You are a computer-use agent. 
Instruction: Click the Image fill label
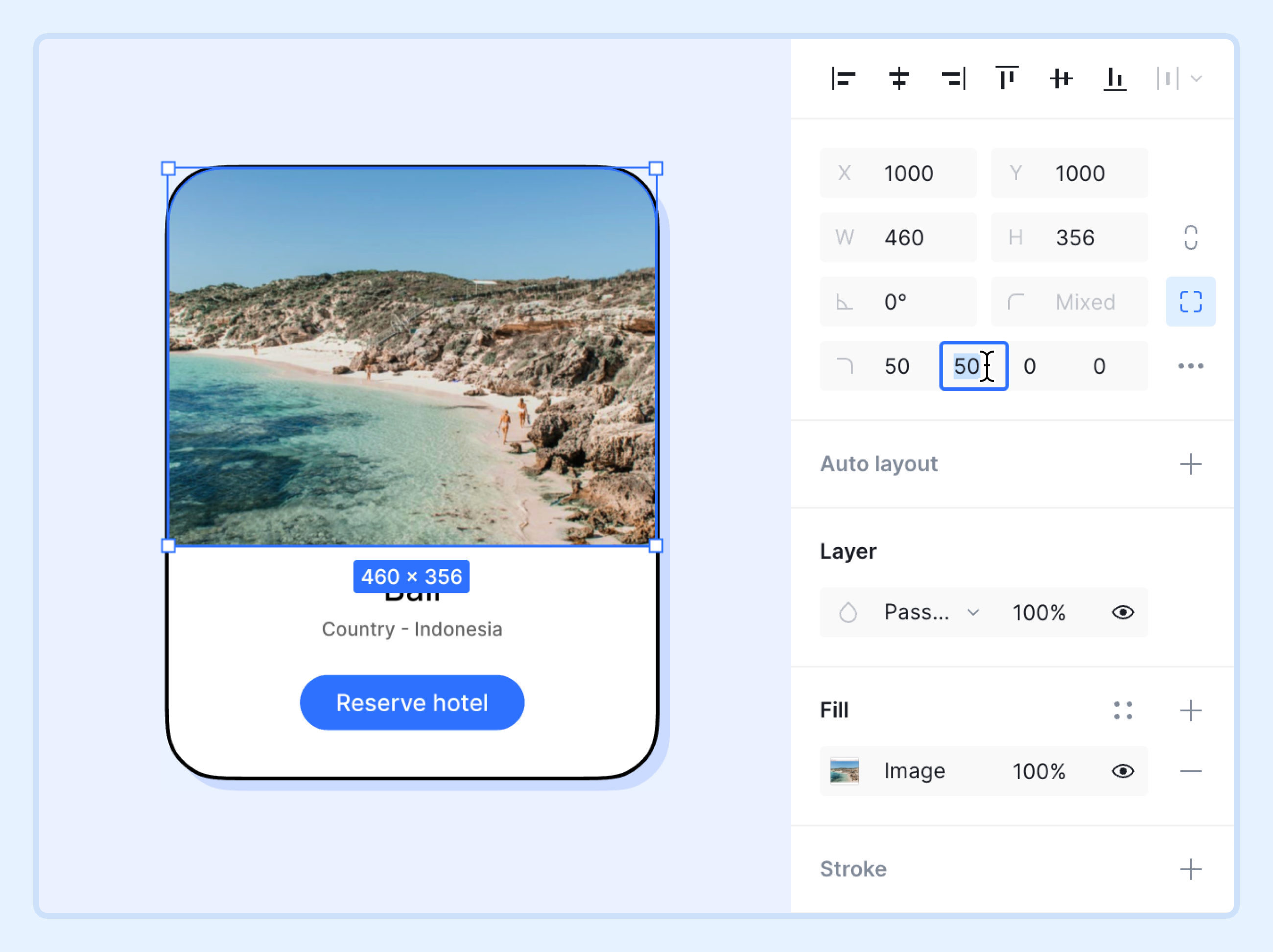(x=915, y=771)
